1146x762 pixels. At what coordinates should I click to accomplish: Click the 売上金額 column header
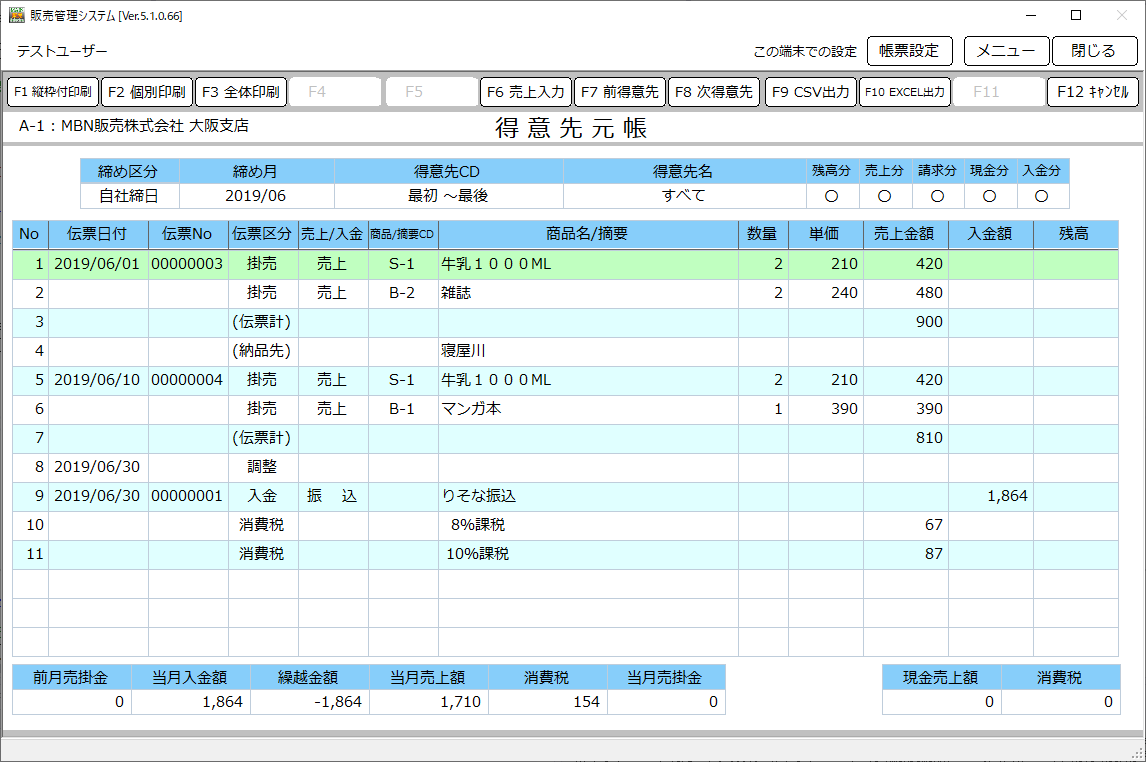pyautogui.click(x=905, y=234)
